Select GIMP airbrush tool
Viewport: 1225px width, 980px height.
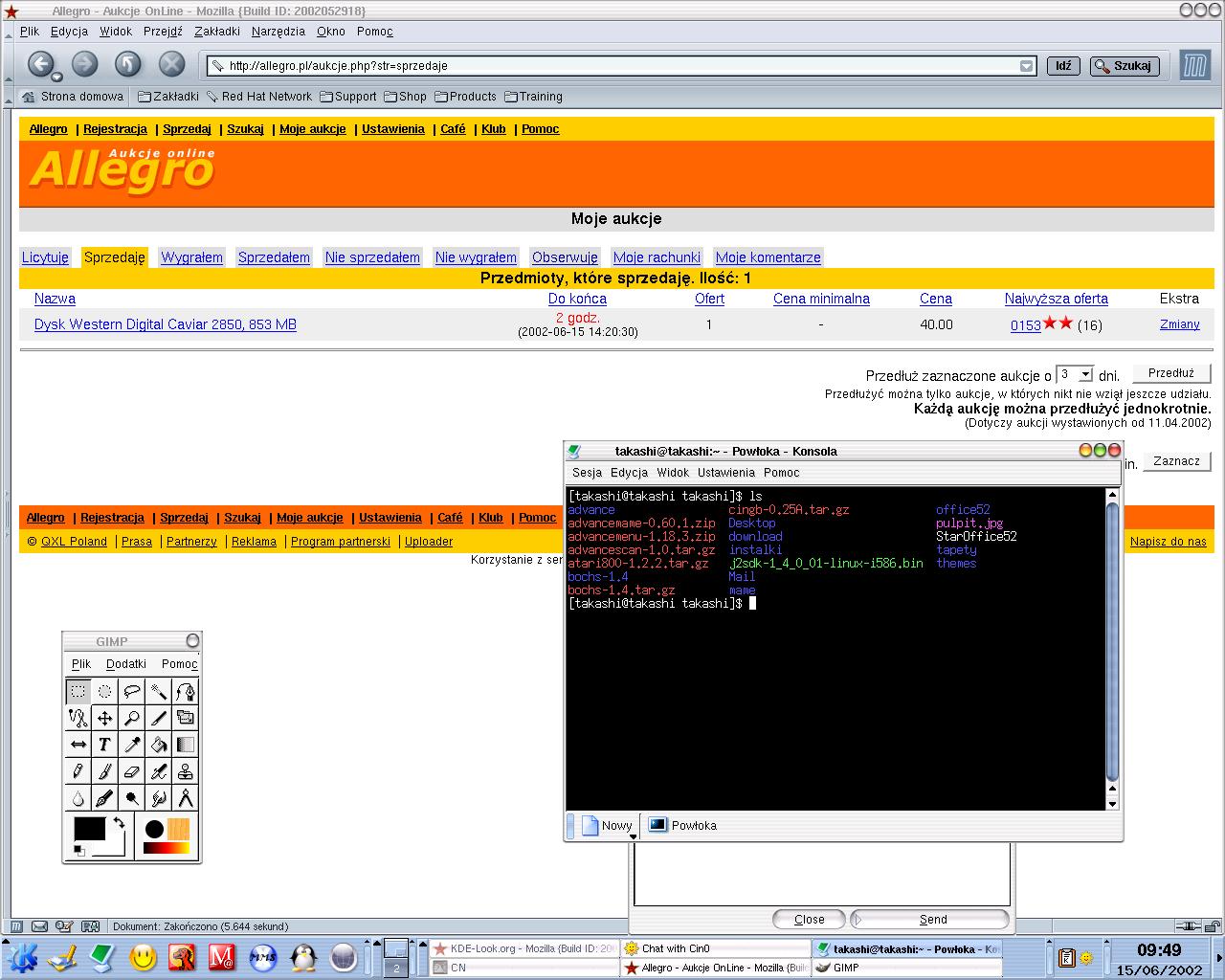click(159, 771)
